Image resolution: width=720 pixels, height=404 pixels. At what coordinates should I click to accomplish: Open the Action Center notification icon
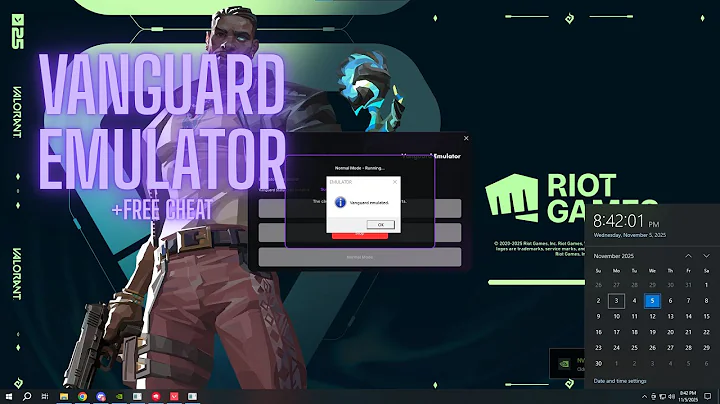click(707, 397)
